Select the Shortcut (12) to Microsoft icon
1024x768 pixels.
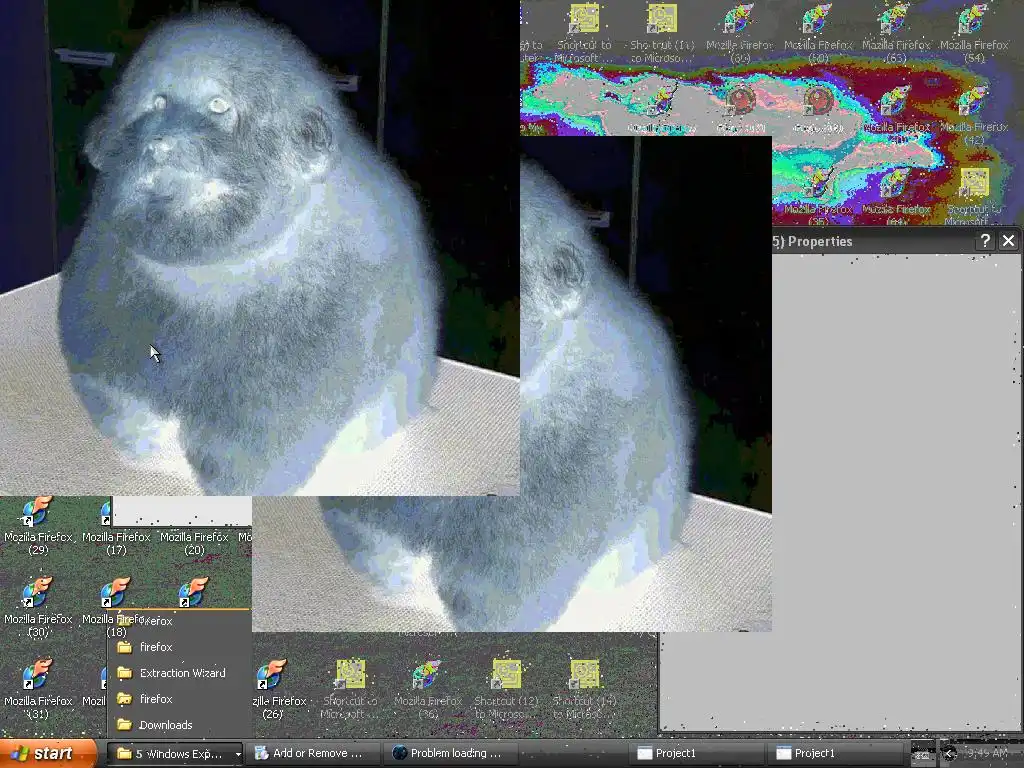506,690
